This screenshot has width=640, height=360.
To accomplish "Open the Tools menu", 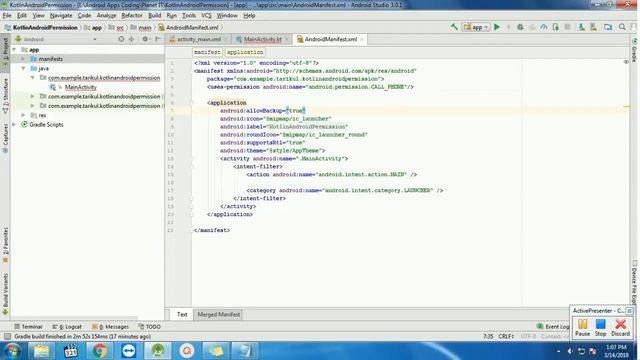I will click(x=189, y=16).
